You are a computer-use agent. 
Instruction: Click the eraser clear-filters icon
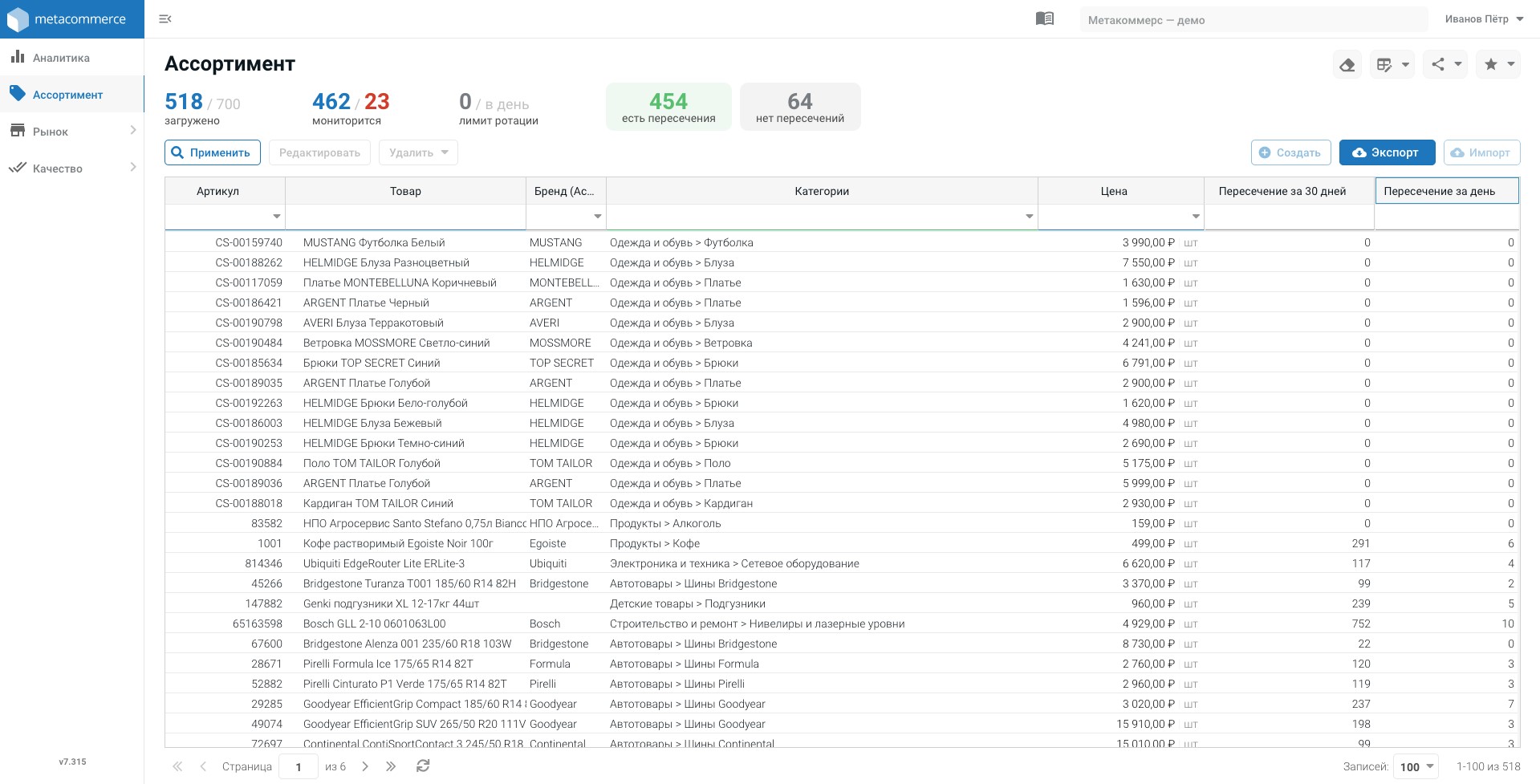pos(1347,65)
